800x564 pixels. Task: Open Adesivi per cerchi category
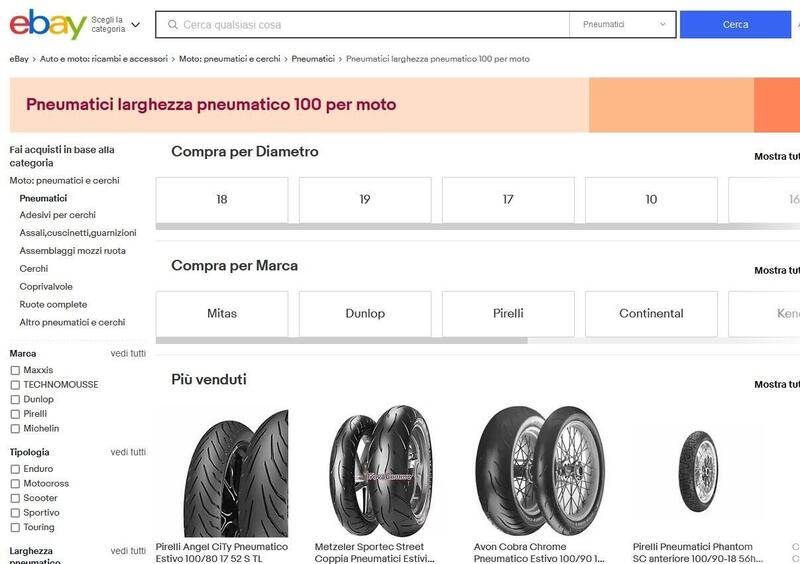pos(58,215)
